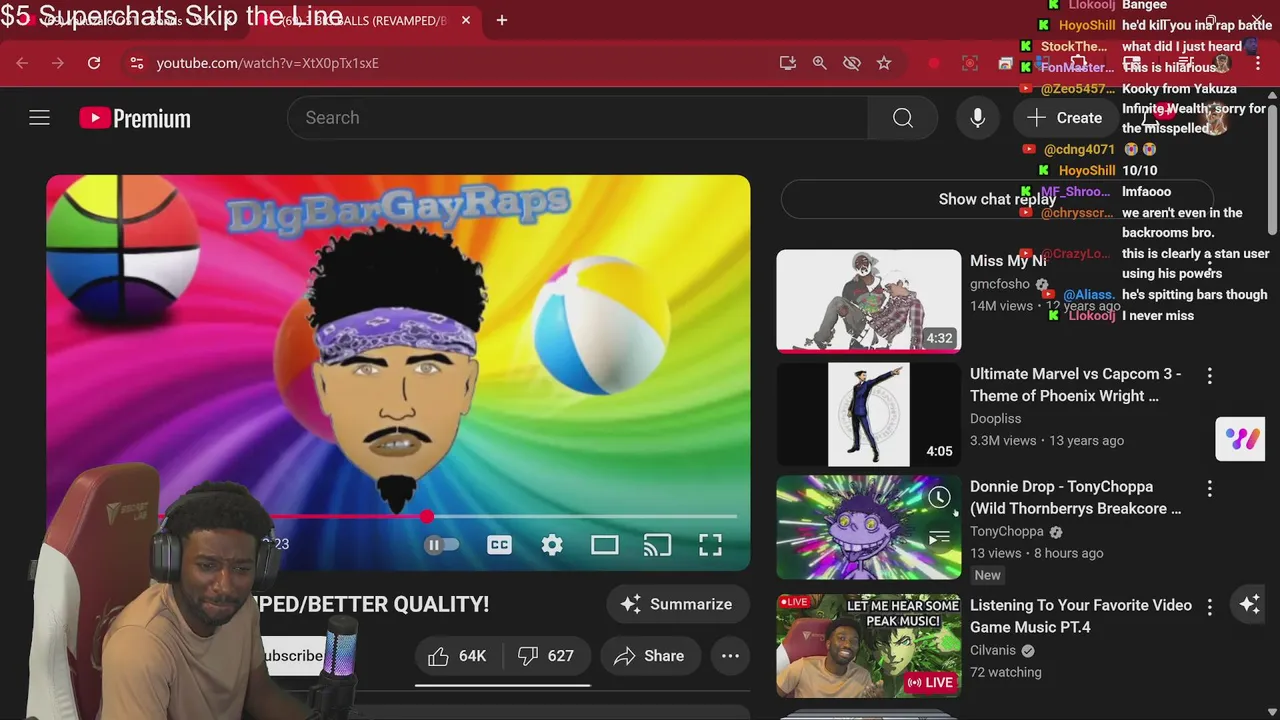
Task: Show chat replay
Action: coord(997,199)
